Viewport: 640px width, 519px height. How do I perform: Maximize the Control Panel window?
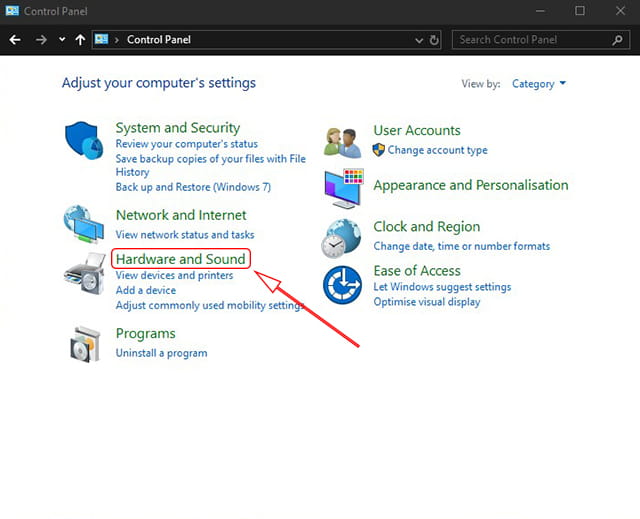(x=580, y=11)
